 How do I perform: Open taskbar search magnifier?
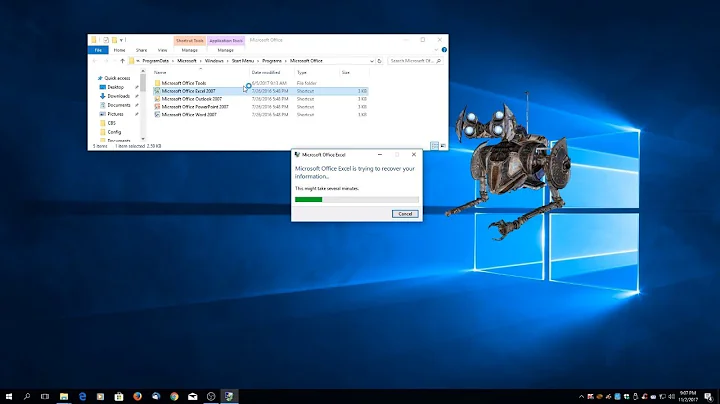click(27, 396)
